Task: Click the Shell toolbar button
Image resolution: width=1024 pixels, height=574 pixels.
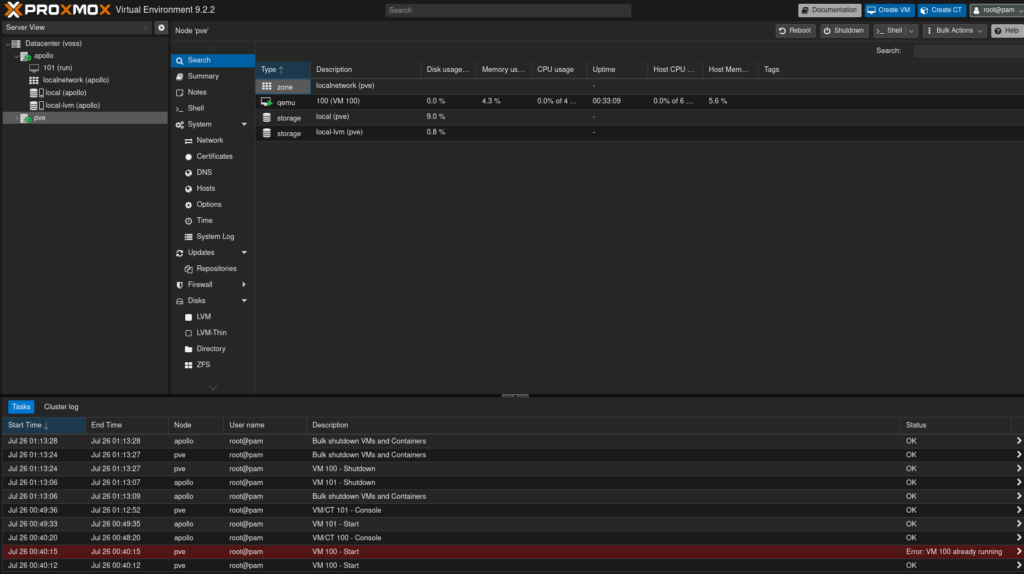Action: (889, 31)
